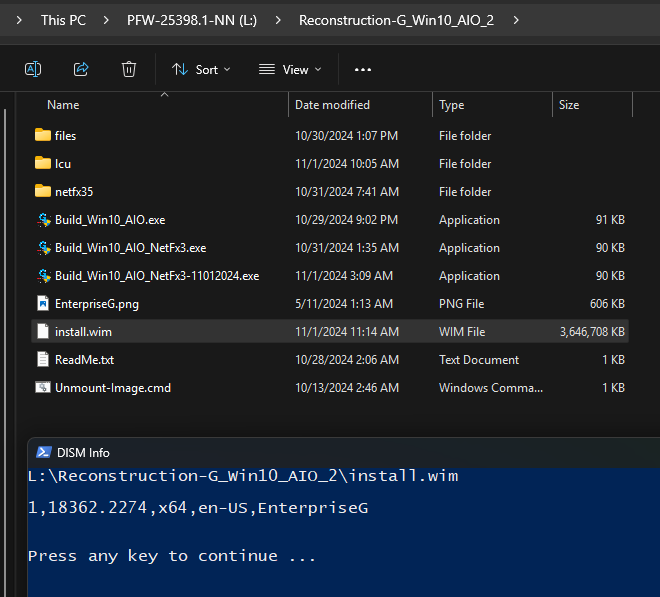This screenshot has height=597, width=660.
Task: Click the 606 KB size value
Action: pyautogui.click(x=607, y=304)
